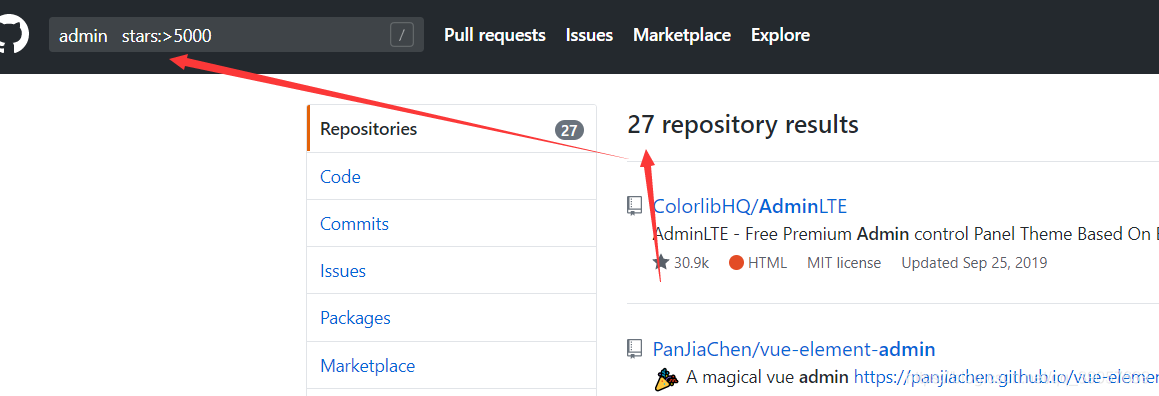
Task: Open Explore in top navigation
Action: coord(780,35)
